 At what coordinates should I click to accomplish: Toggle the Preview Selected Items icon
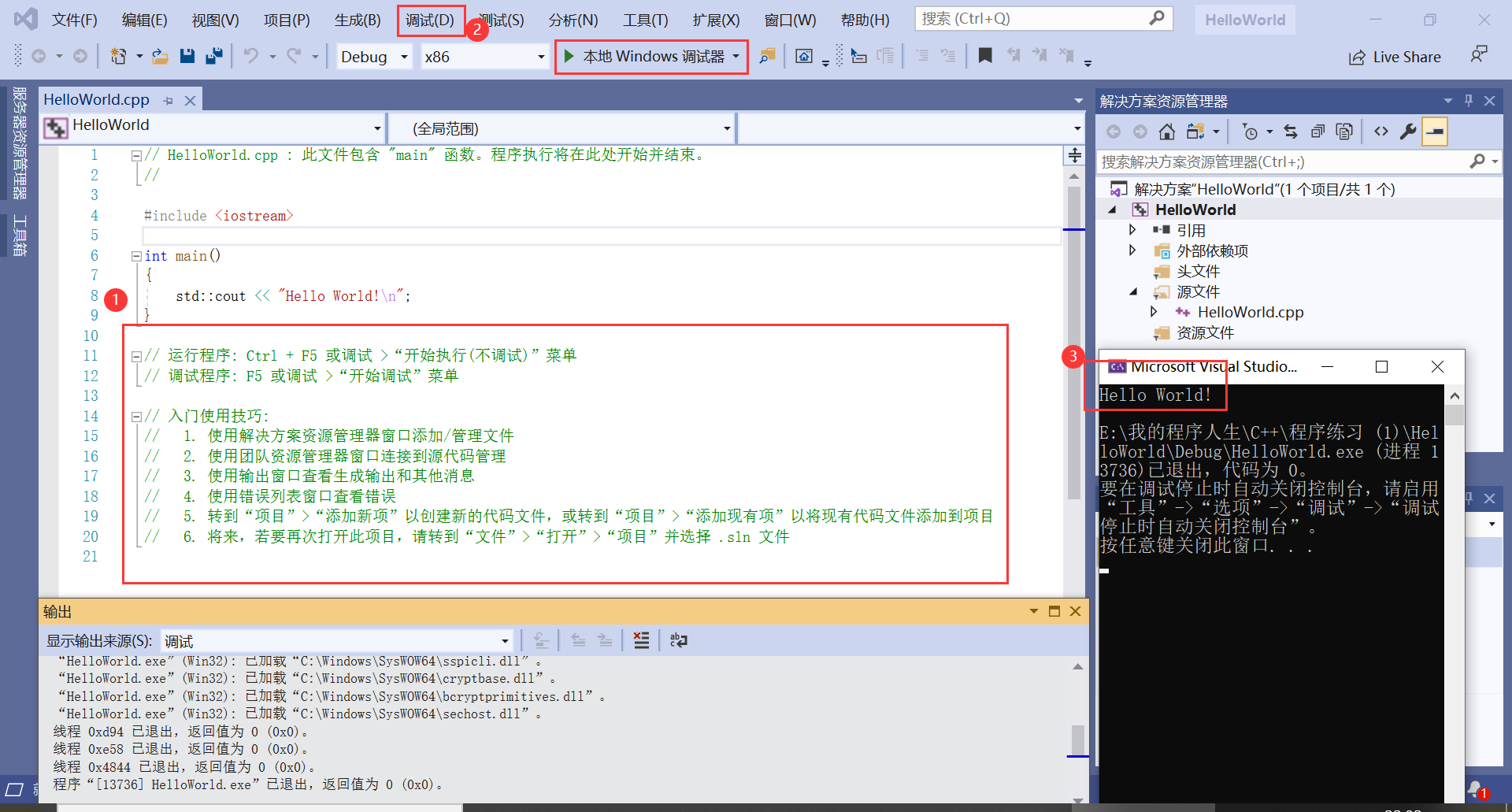point(1436,132)
